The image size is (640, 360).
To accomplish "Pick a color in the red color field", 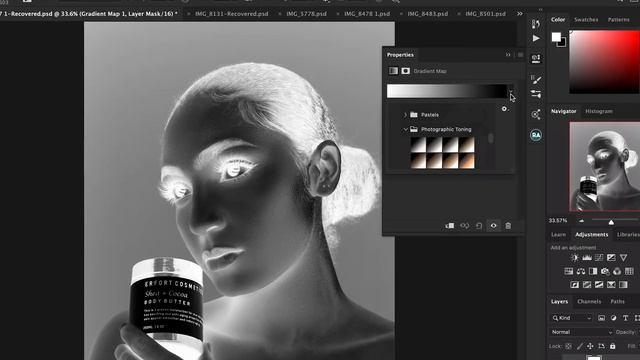I will [x=604, y=62].
